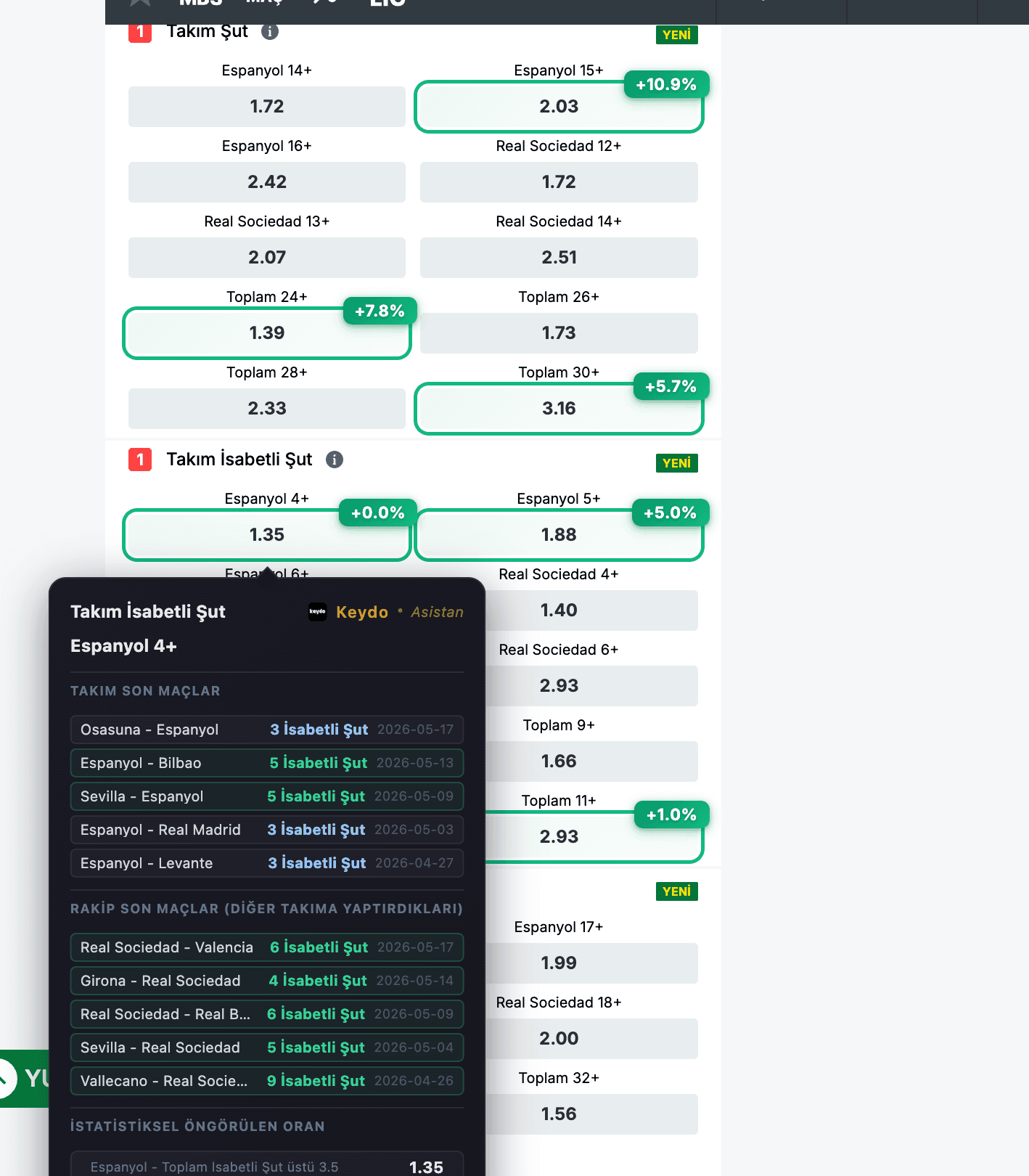Bet on Real Sociedad 18+ at 2.00
This screenshot has height=1176, width=1029.
click(591, 1039)
